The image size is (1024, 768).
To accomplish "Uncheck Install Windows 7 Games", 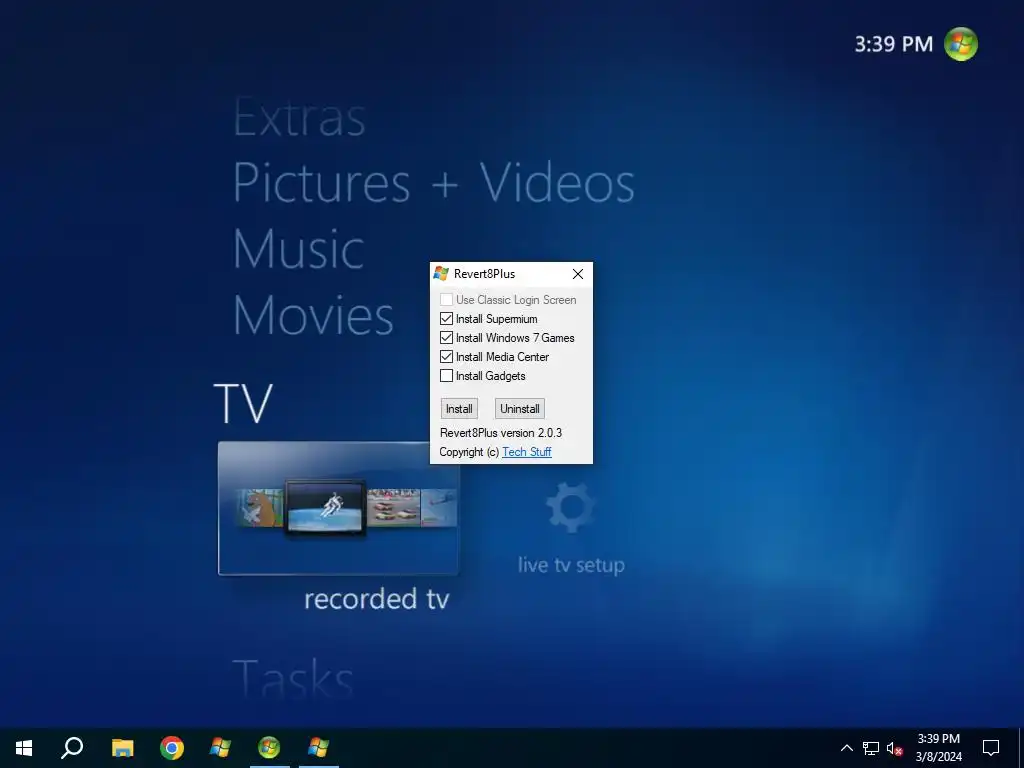I will [x=446, y=338].
